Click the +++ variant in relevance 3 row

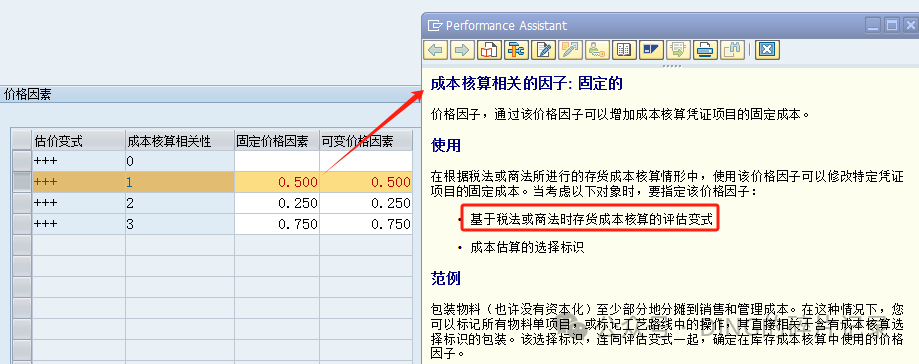(x=79, y=224)
